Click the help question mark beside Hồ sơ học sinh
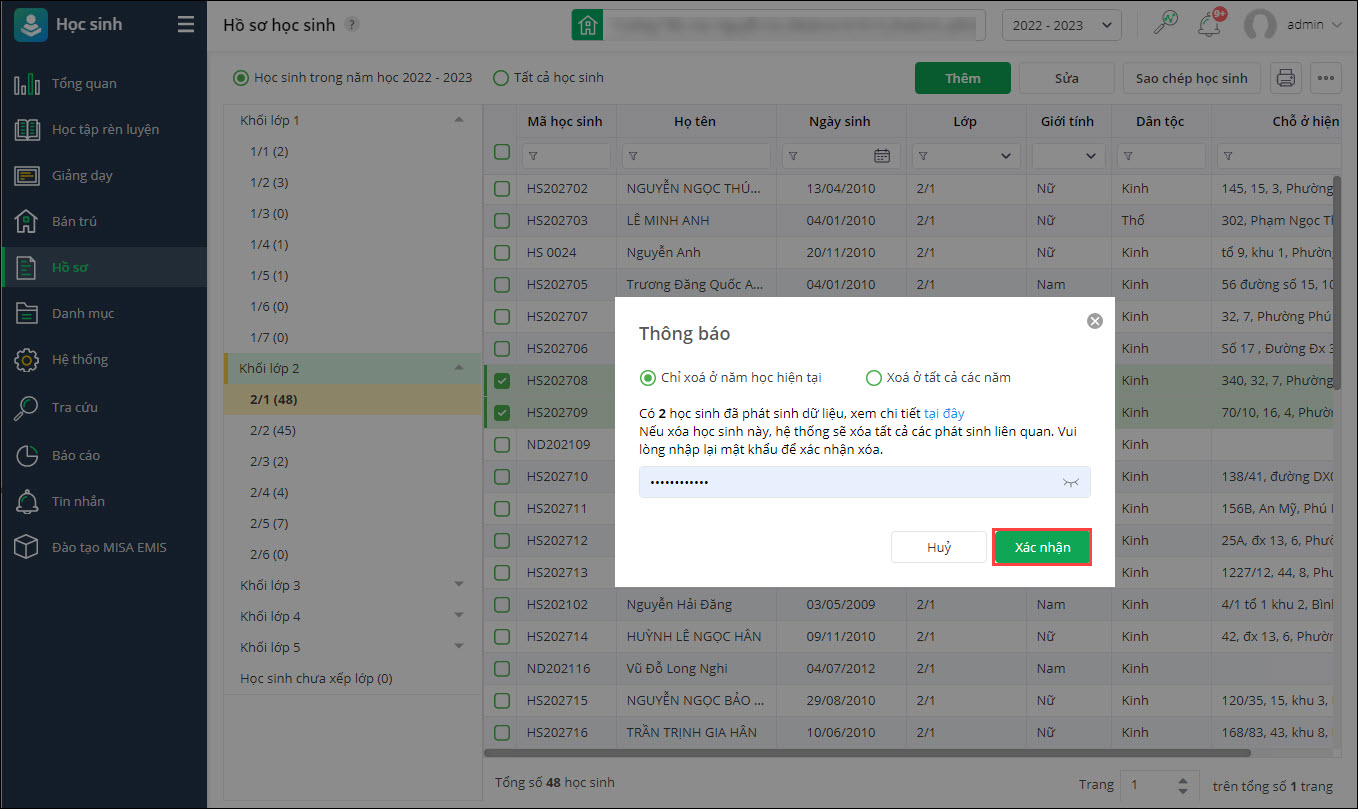The height and width of the screenshot is (809, 1358). tap(351, 25)
